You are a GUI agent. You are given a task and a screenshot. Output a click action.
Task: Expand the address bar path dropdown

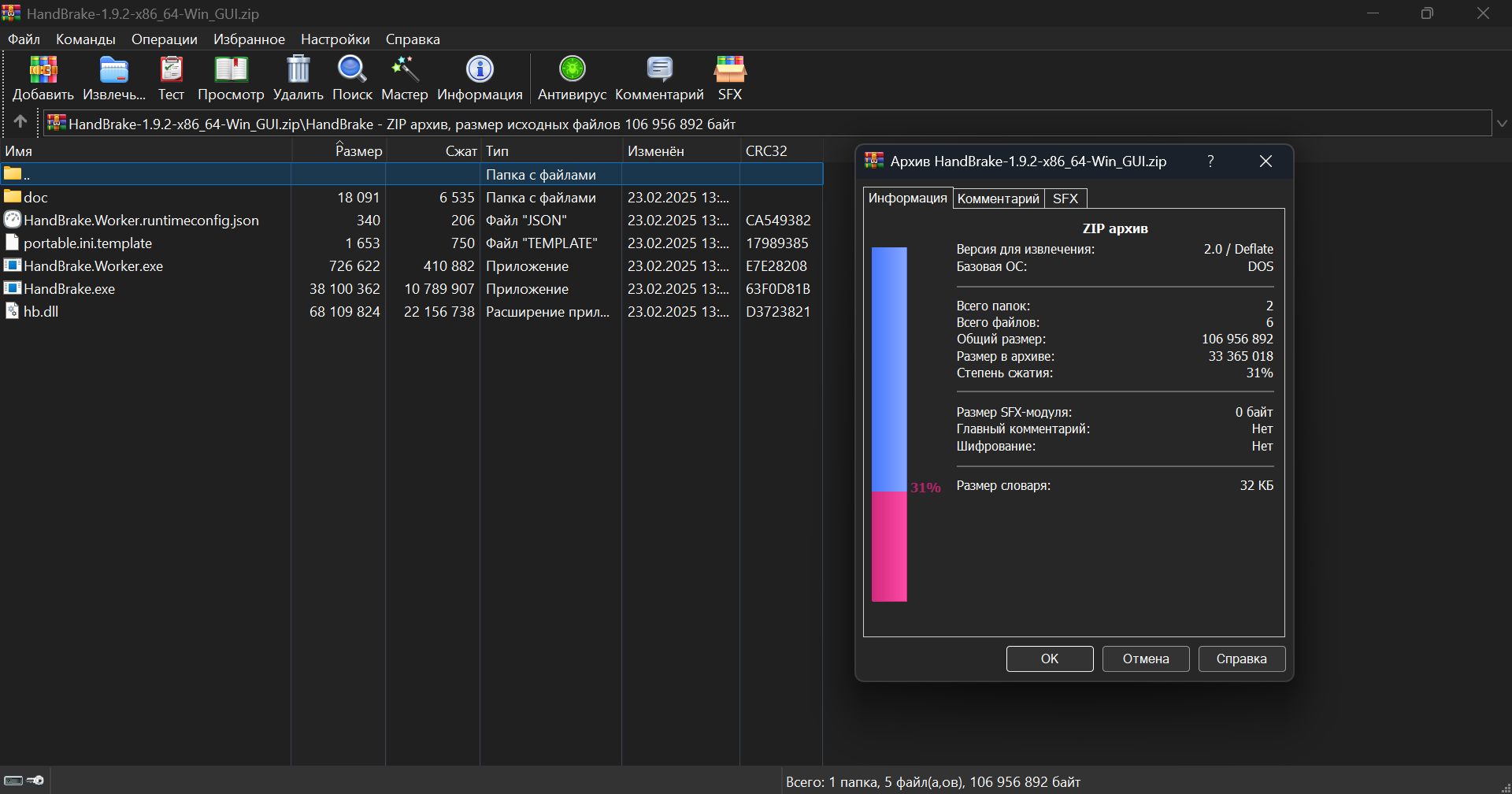tap(1502, 124)
